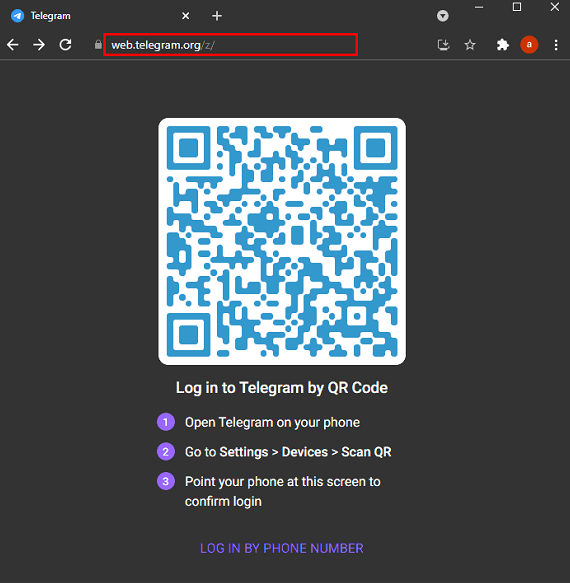
Task: Go back to the previous page
Action: [x=12, y=45]
